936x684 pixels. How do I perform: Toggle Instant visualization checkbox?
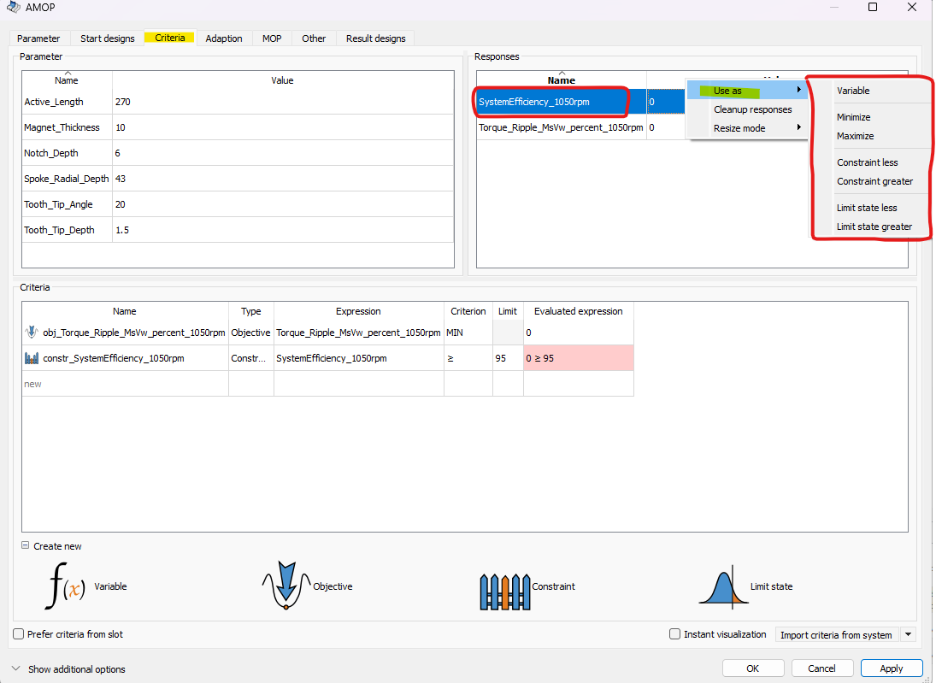(675, 634)
